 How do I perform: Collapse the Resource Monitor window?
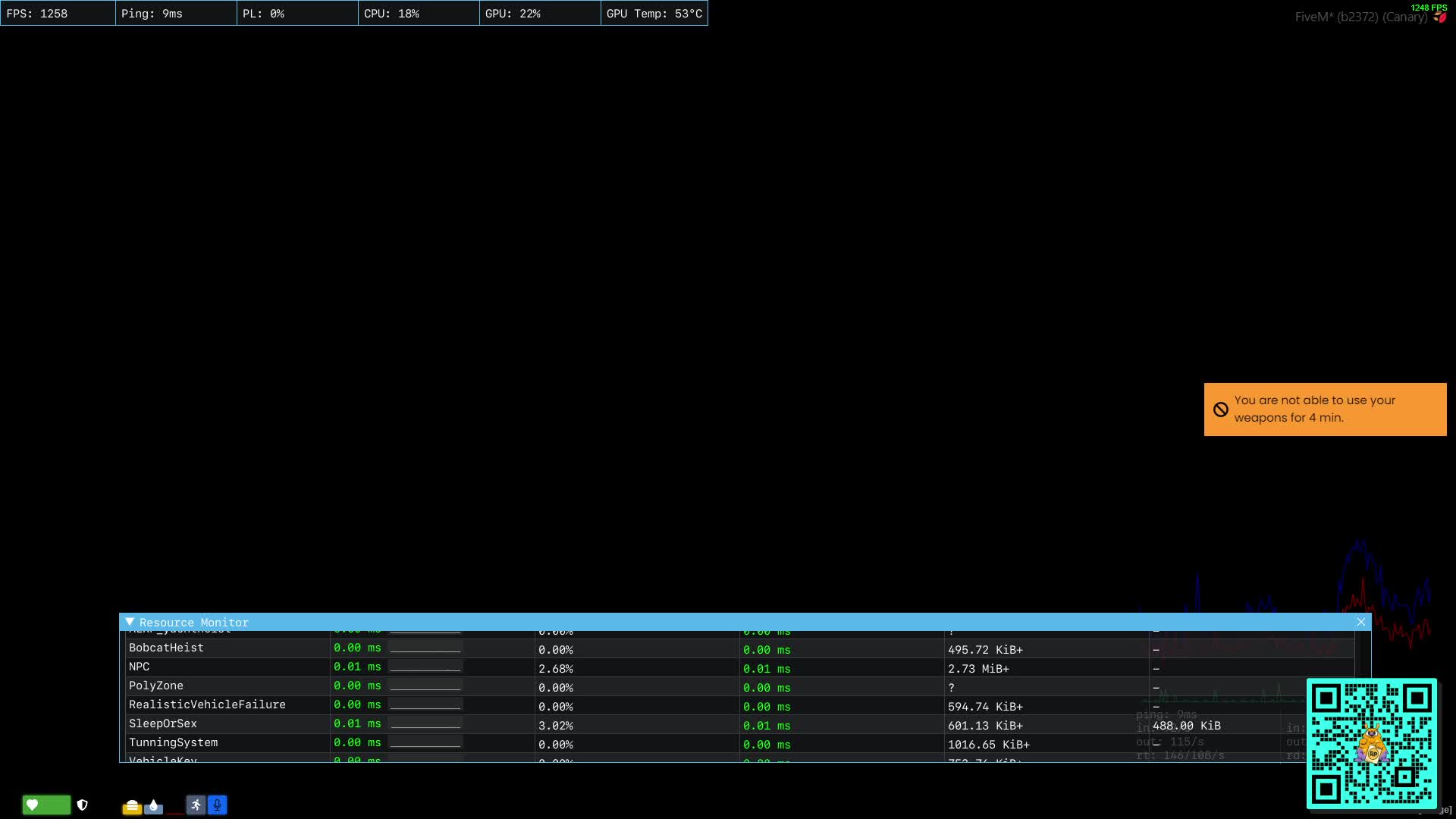coord(130,622)
